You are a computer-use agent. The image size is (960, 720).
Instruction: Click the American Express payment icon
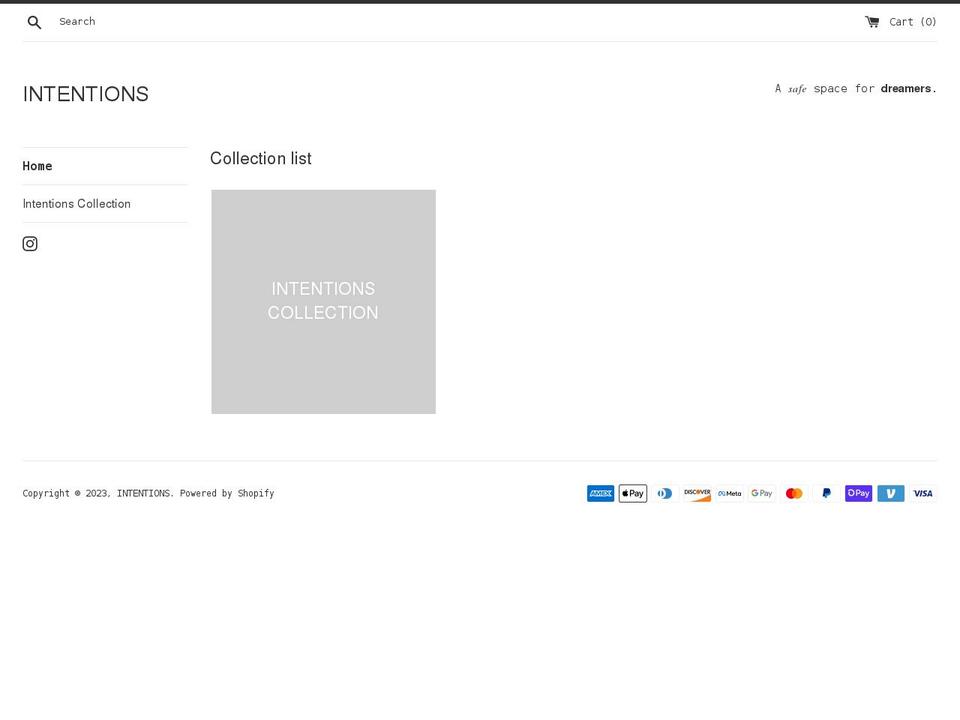tap(600, 493)
